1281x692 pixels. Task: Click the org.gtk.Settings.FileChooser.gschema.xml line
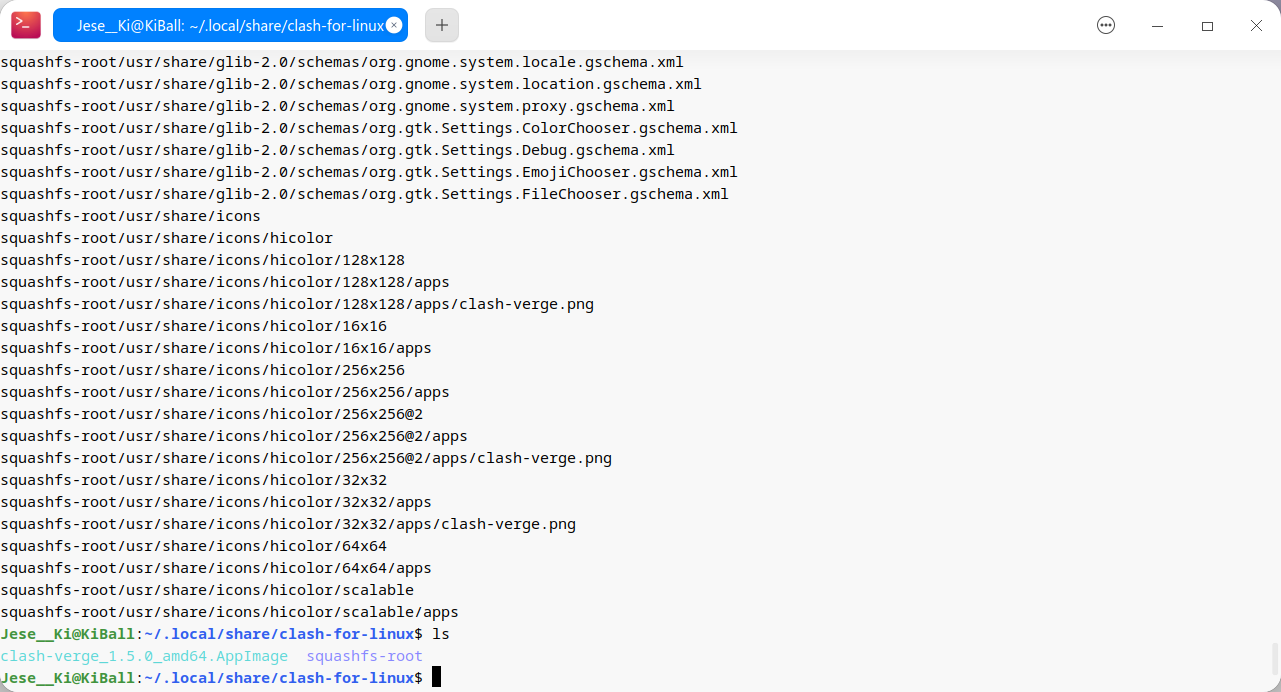tap(364, 194)
